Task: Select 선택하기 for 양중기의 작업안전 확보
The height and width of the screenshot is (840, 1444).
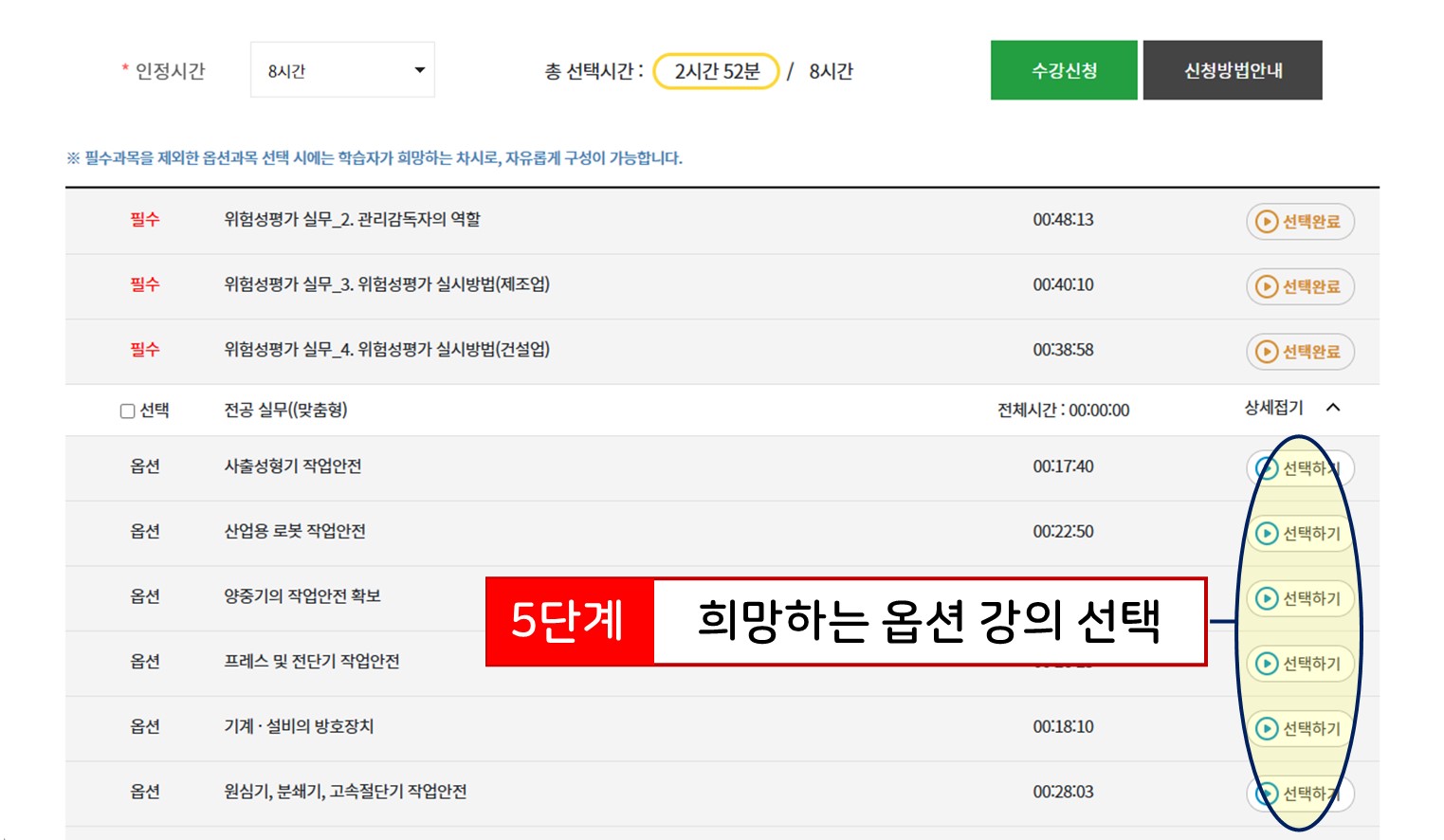Action: [x=1300, y=598]
